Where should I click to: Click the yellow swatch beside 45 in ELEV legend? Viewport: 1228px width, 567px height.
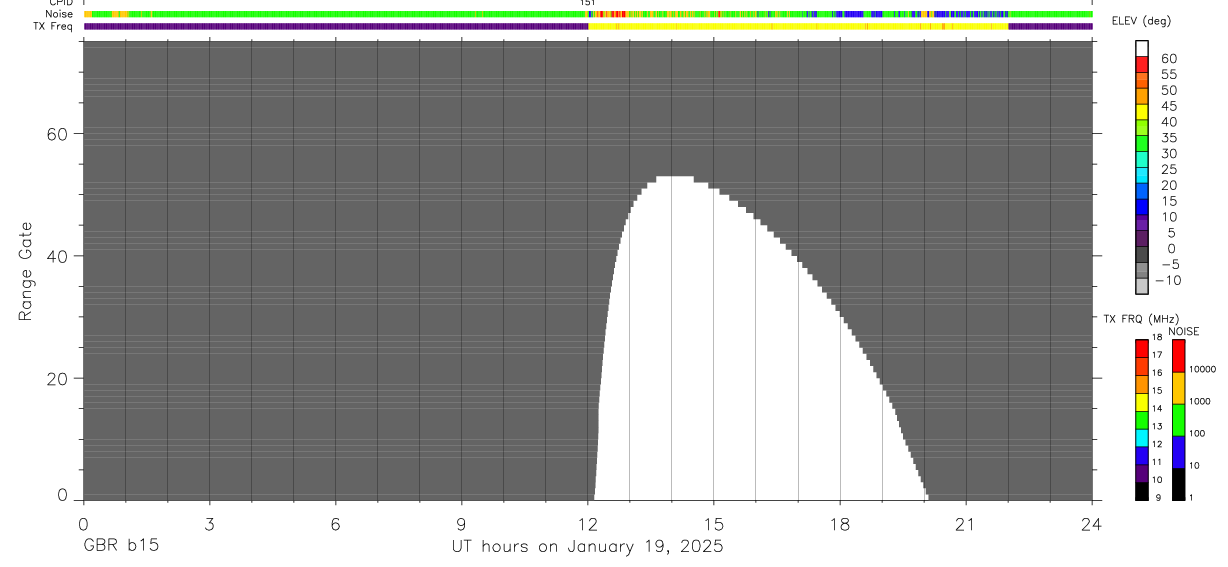pos(1141,112)
